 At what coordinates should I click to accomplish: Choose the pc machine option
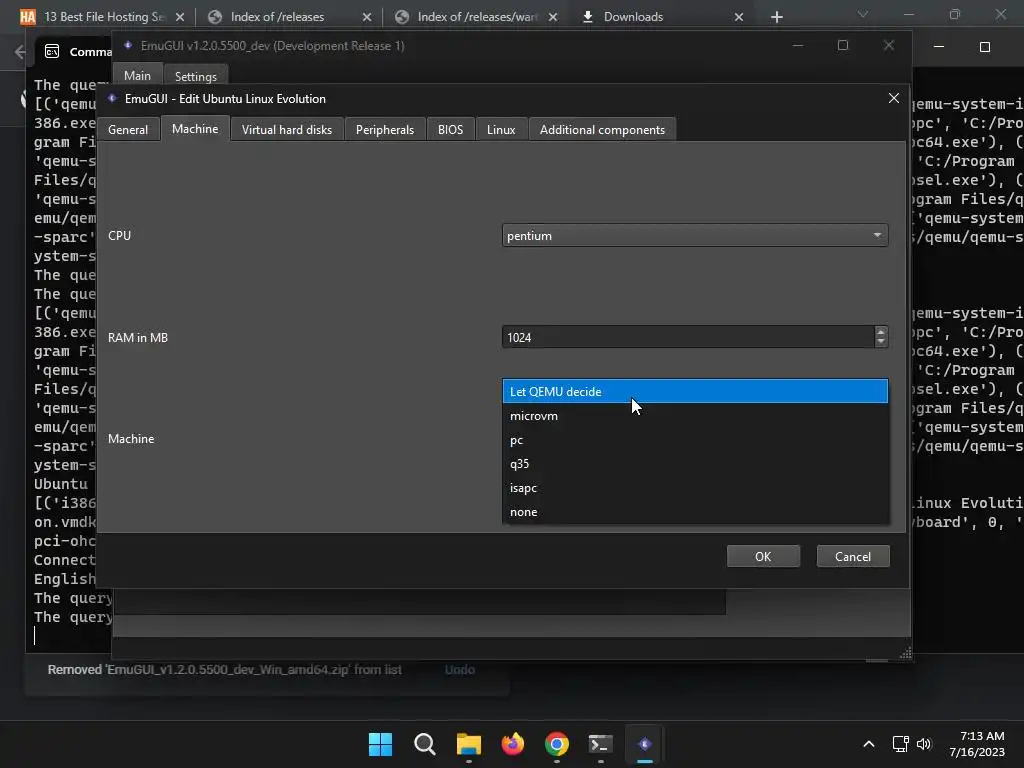[695, 440]
